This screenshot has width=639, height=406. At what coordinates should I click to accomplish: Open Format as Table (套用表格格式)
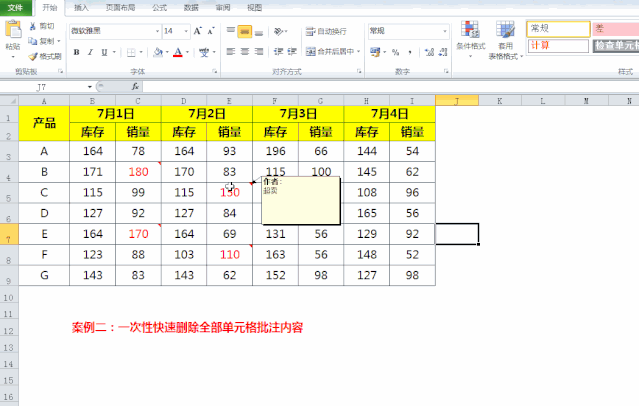tap(505, 40)
